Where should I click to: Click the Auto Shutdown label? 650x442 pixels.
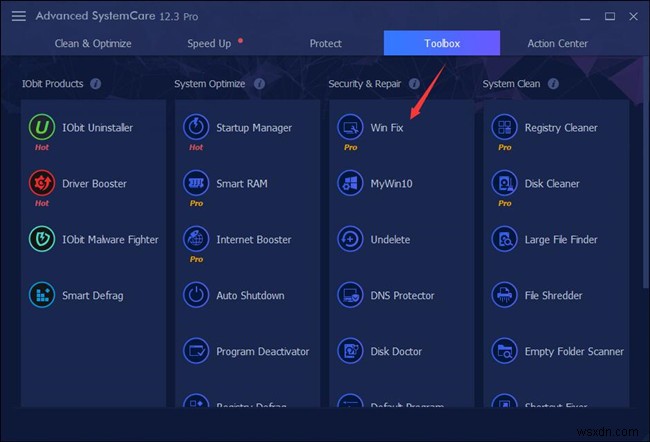[x=250, y=295]
